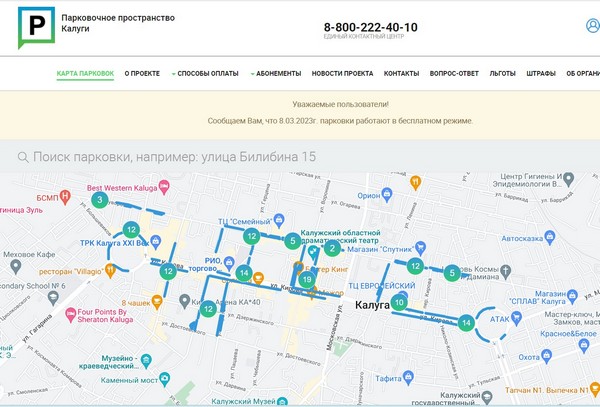Click Красное&Белое shop pin
Image resolution: width=600 pixels, height=407 pixels.
click(584, 345)
